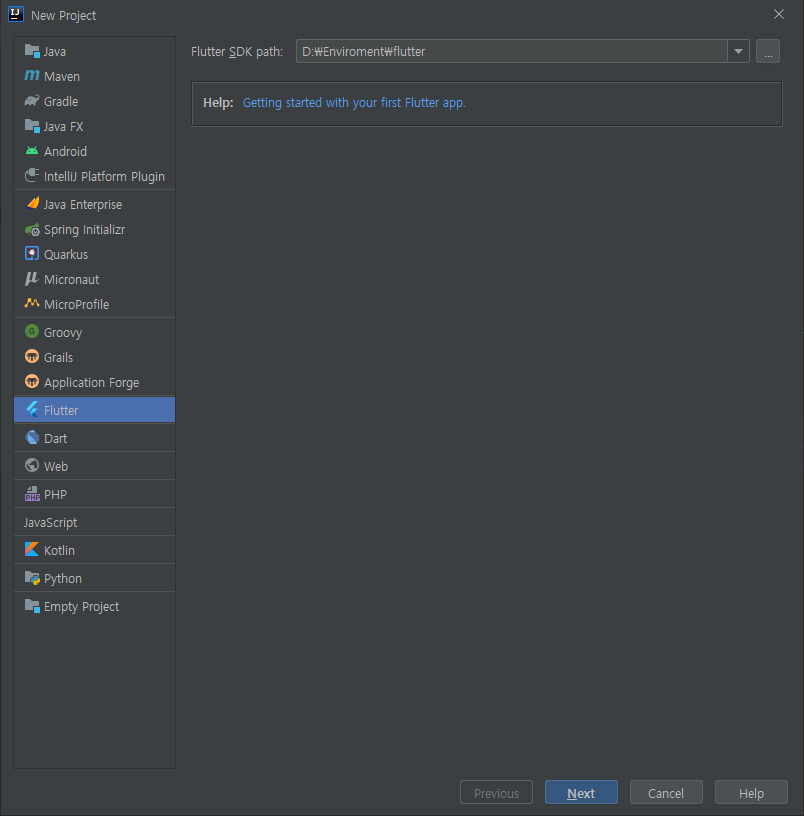Select the Application Forge icon
The image size is (804, 816).
32,381
